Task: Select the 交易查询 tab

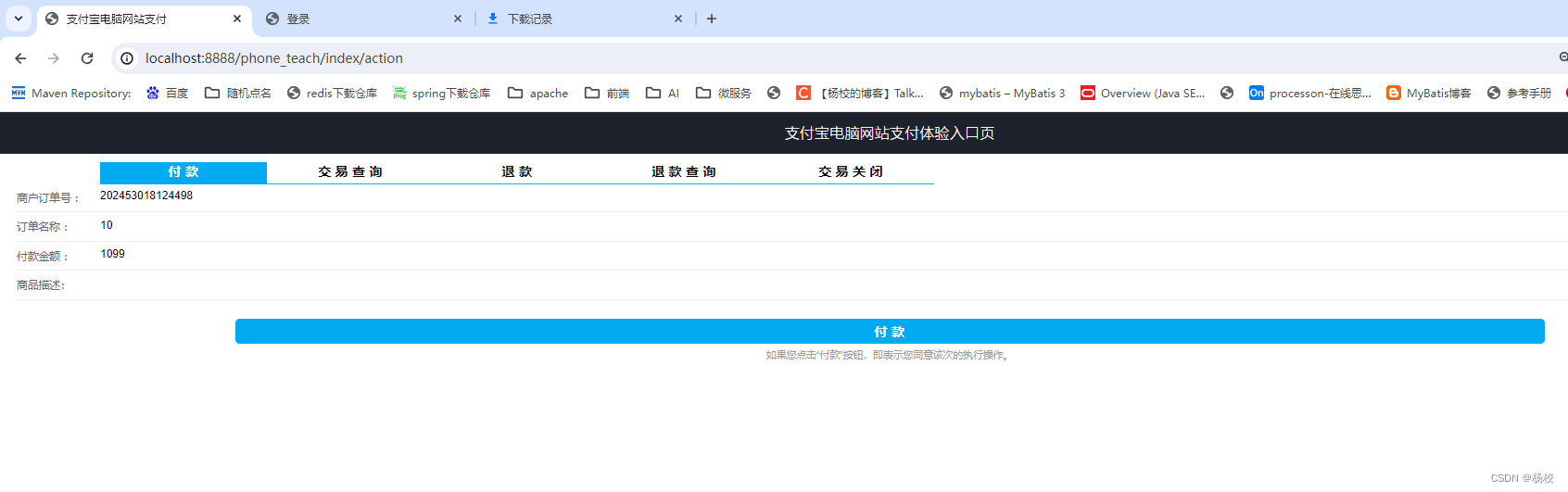Action: 350,172
